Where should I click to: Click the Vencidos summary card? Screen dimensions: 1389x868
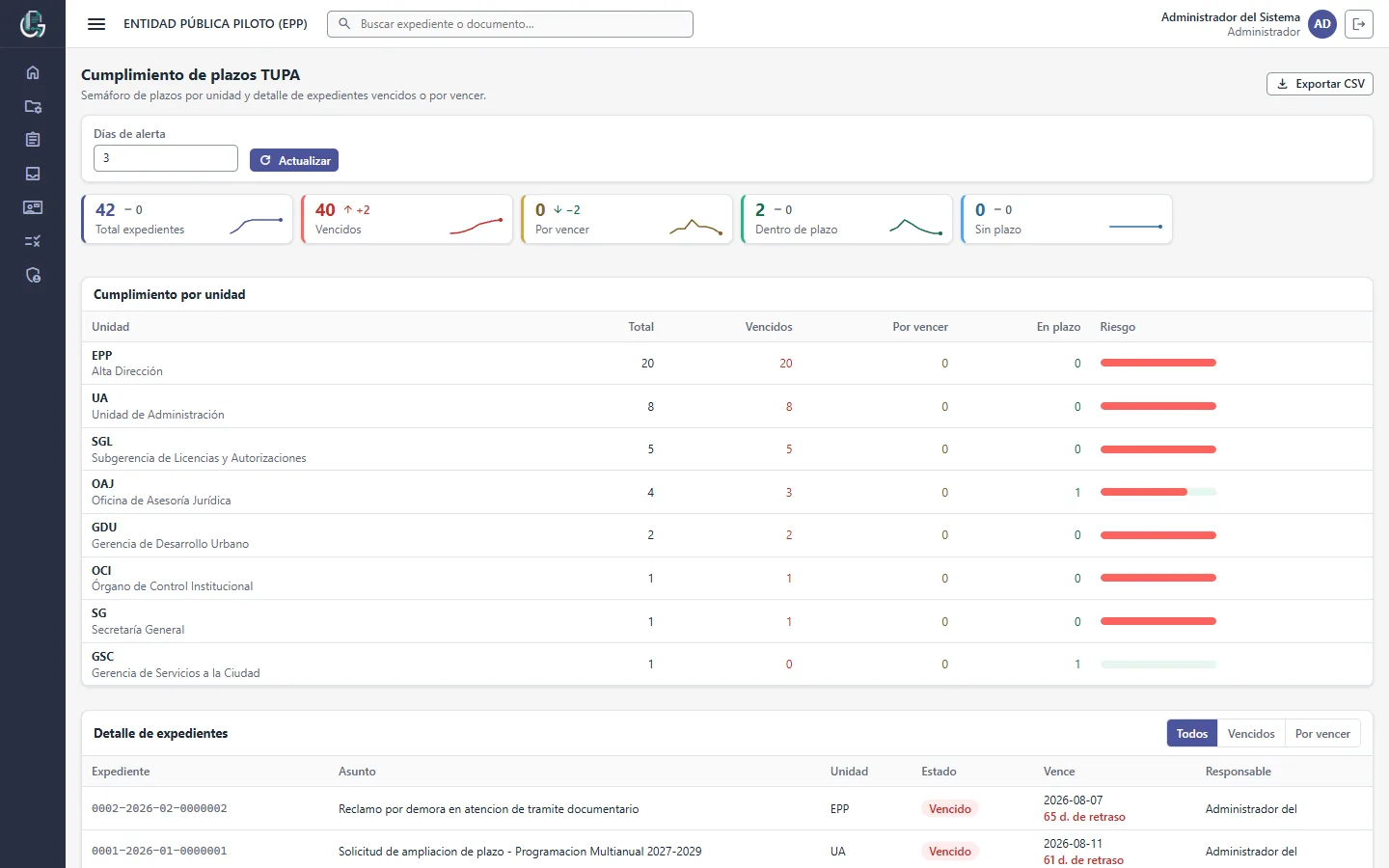click(x=407, y=219)
